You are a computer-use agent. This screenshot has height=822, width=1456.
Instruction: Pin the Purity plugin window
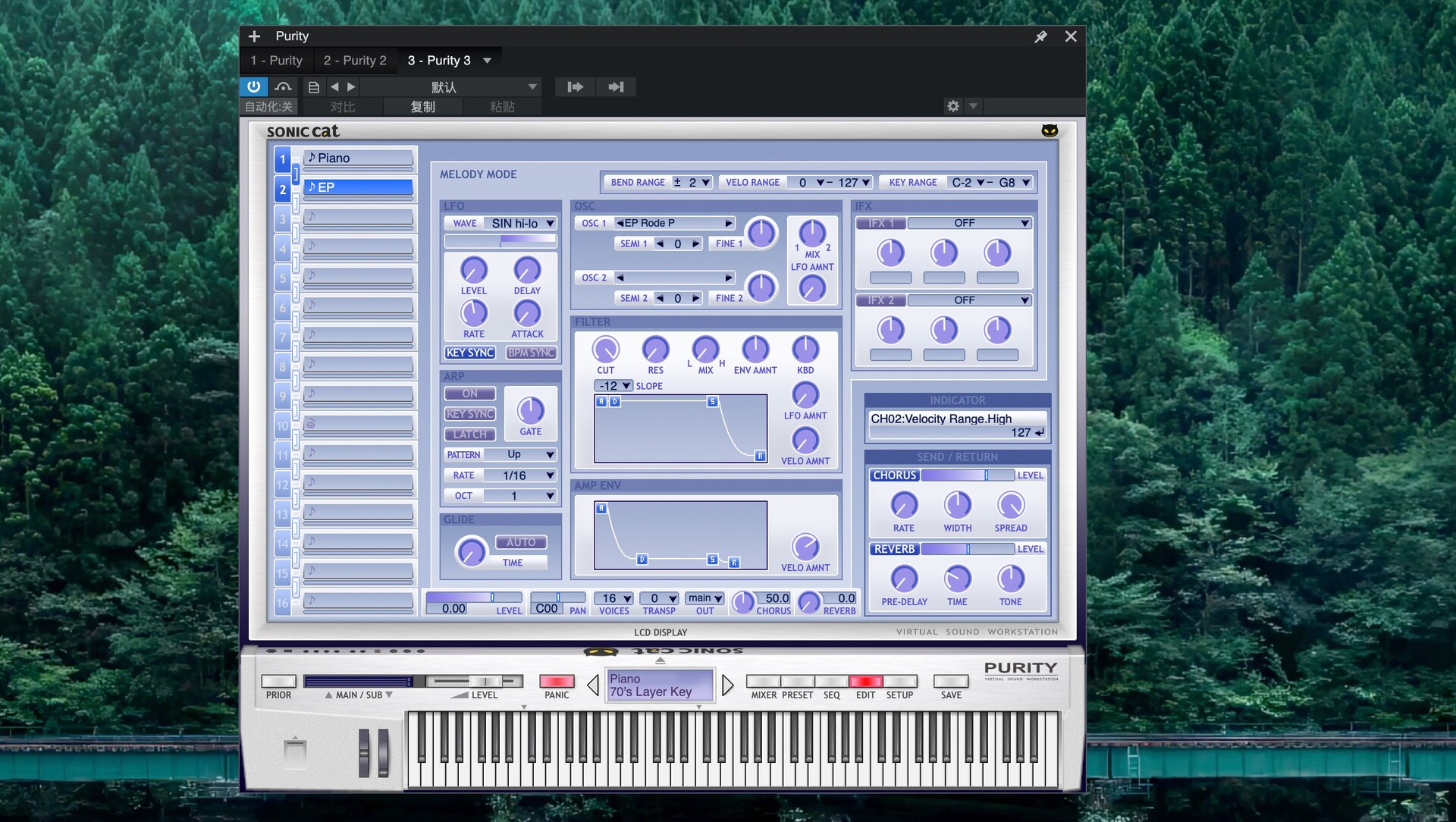point(1040,36)
